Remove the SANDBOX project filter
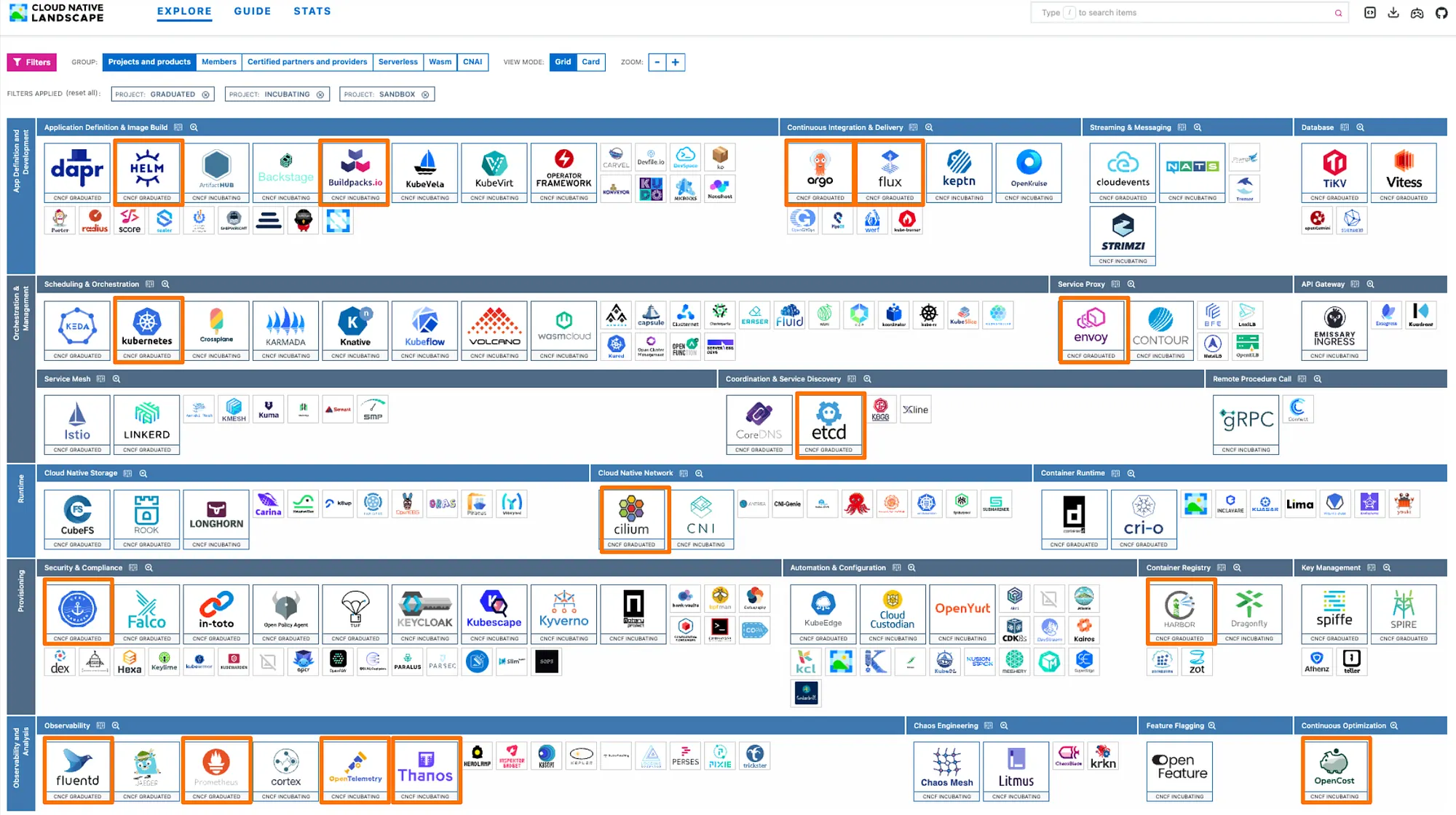The image size is (1456, 815). 425,95
